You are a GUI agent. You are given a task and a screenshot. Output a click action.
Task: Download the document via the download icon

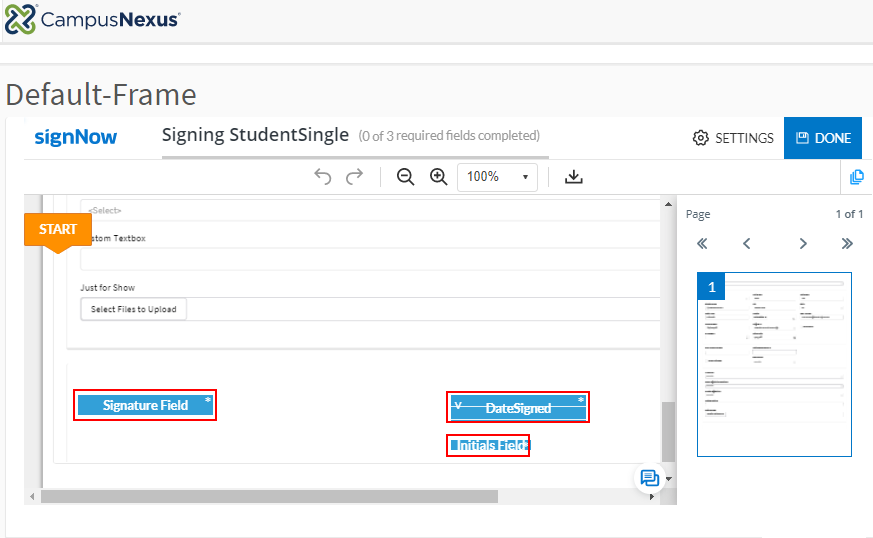pos(573,177)
